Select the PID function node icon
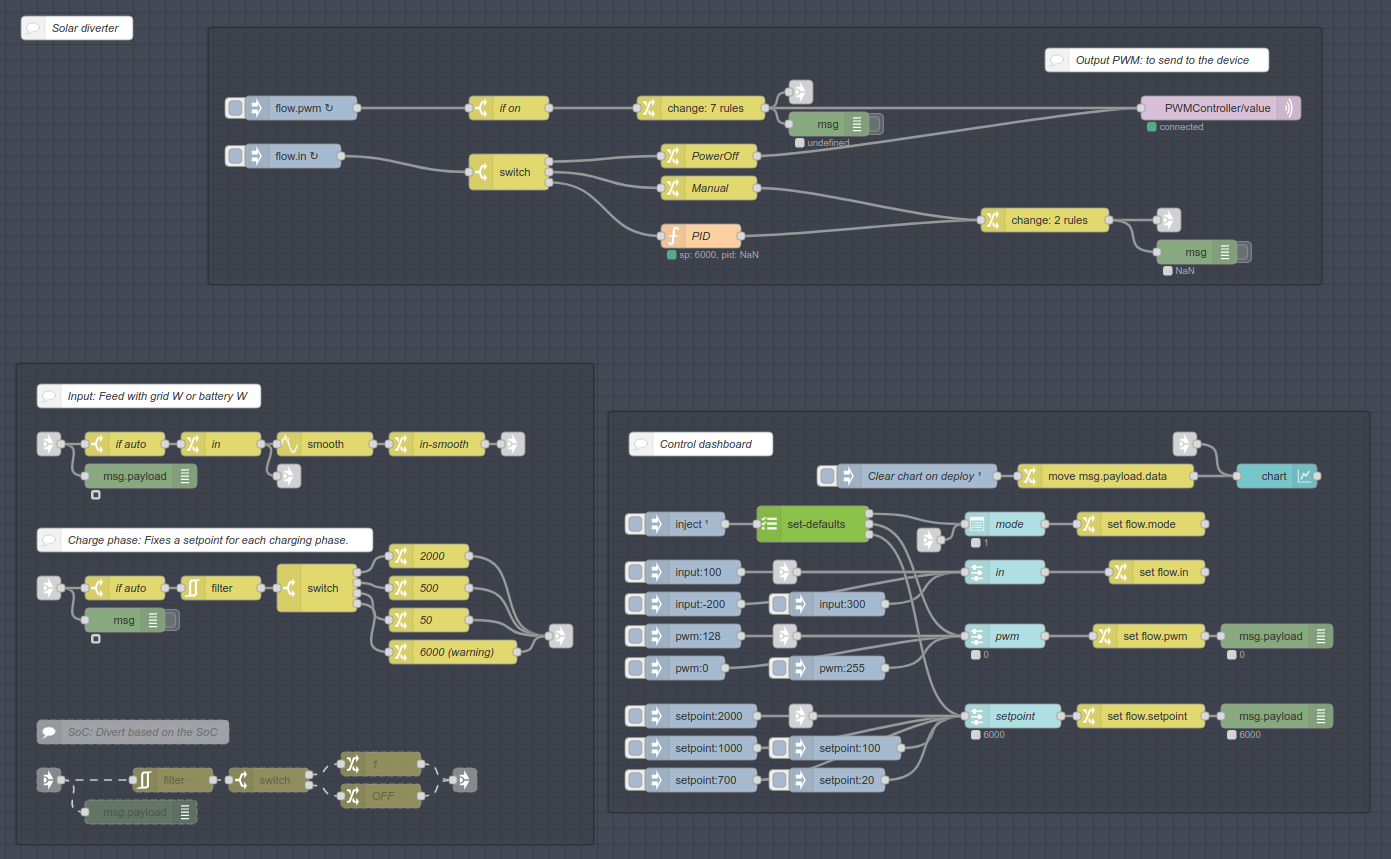The image size is (1391, 859). 674,236
